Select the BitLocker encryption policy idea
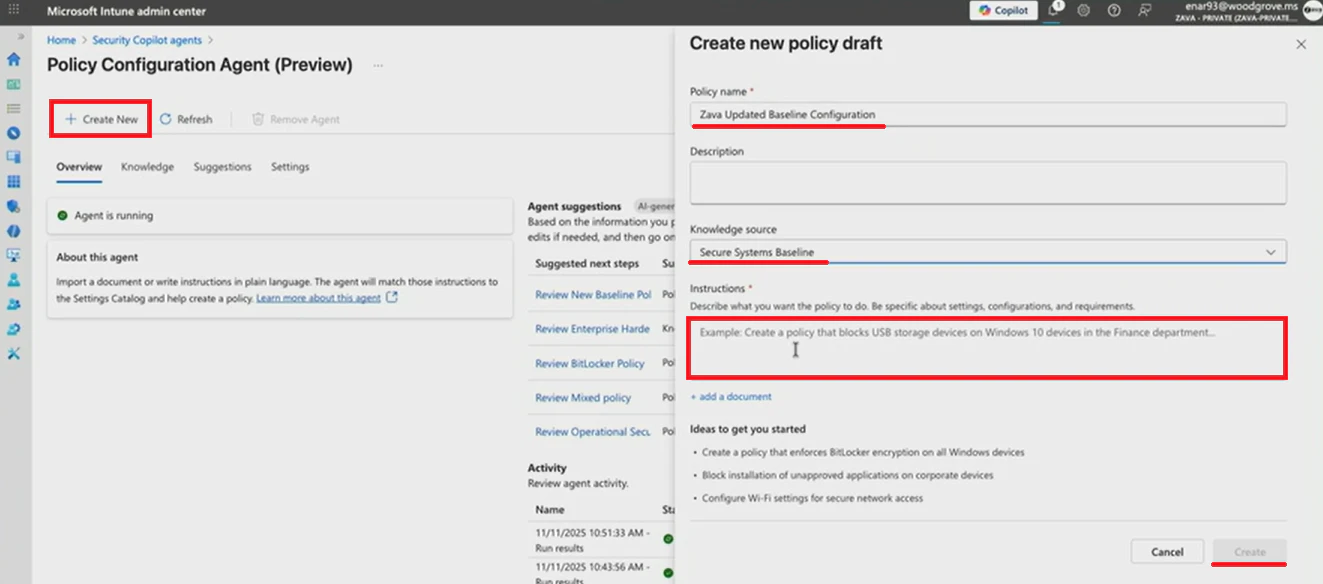The height and width of the screenshot is (584, 1323). tap(863, 452)
